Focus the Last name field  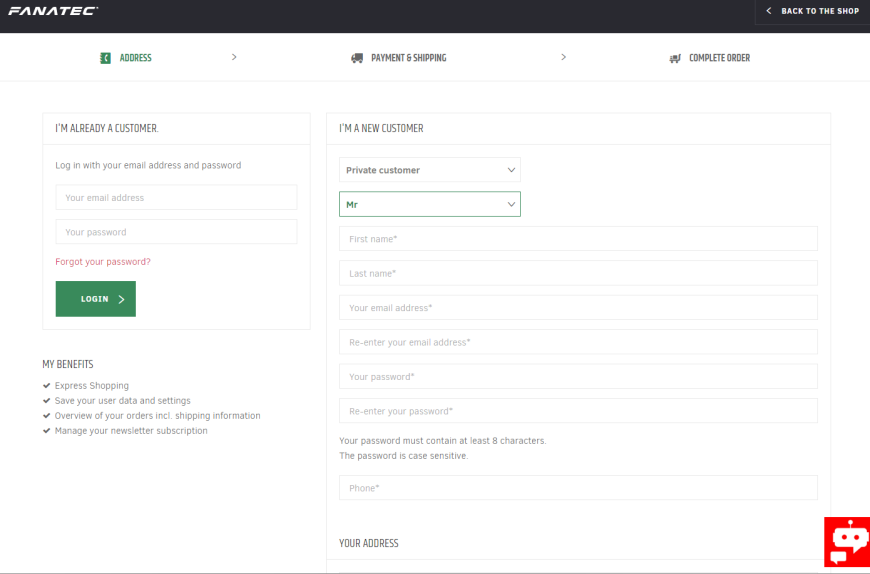578,273
